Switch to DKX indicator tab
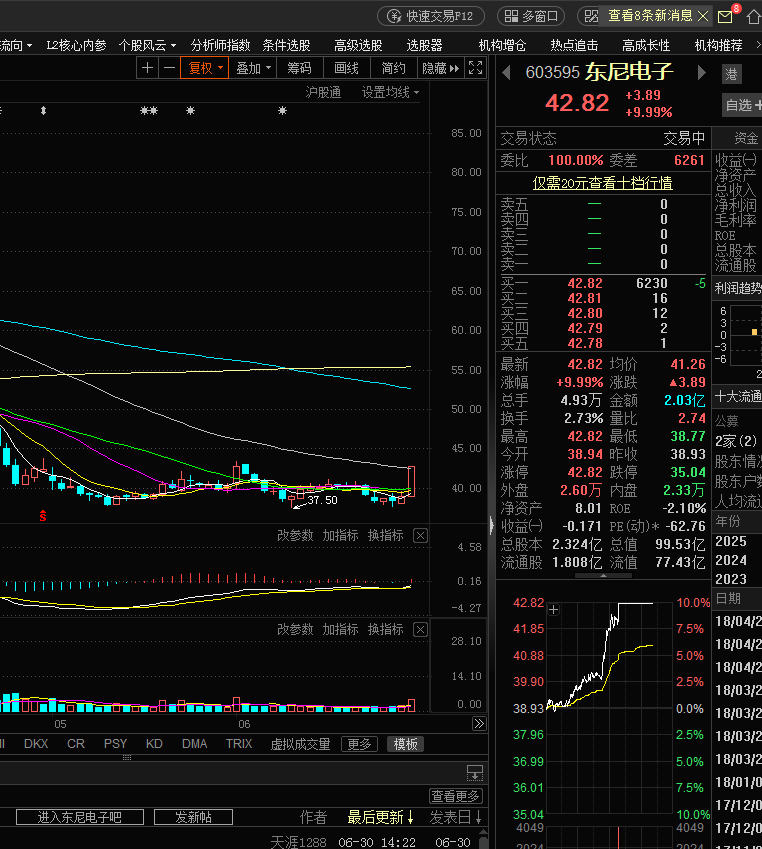762x849 pixels. [36, 744]
